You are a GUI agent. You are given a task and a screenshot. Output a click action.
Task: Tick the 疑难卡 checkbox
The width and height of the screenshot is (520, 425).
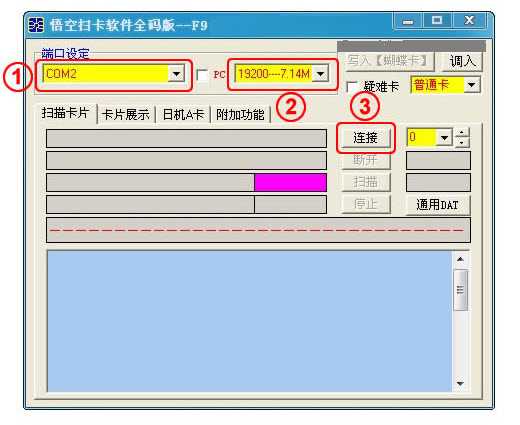pos(352,87)
